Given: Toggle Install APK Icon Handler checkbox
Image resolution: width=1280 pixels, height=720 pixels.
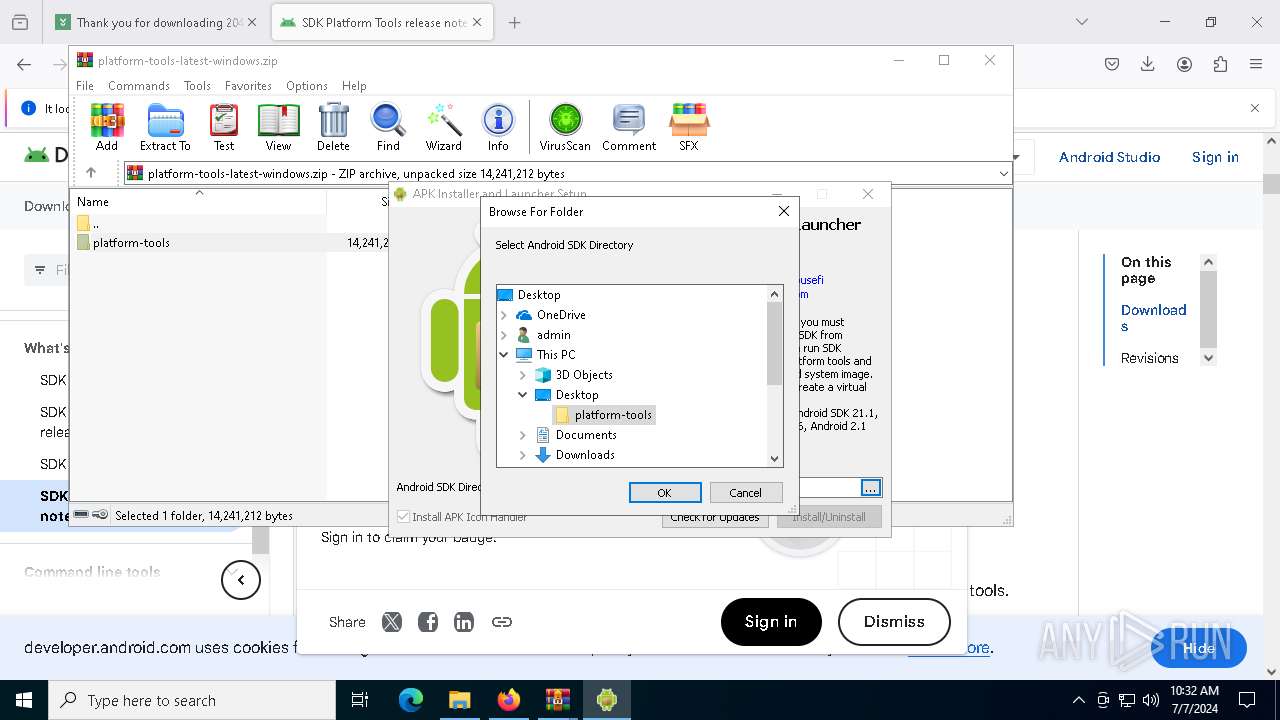Looking at the screenshot, I should pyautogui.click(x=404, y=517).
